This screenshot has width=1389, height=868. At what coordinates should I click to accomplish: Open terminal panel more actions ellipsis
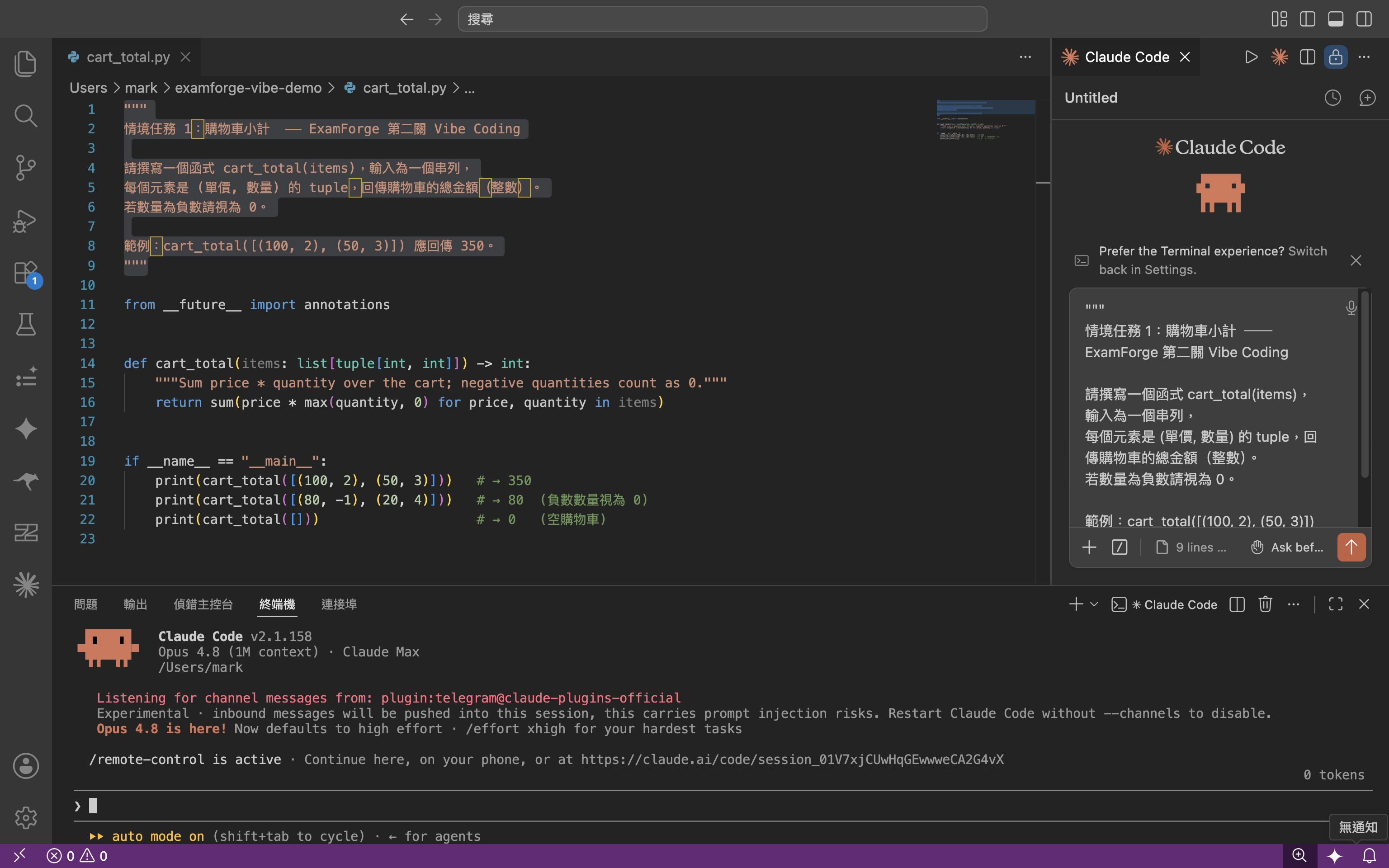[1293, 604]
